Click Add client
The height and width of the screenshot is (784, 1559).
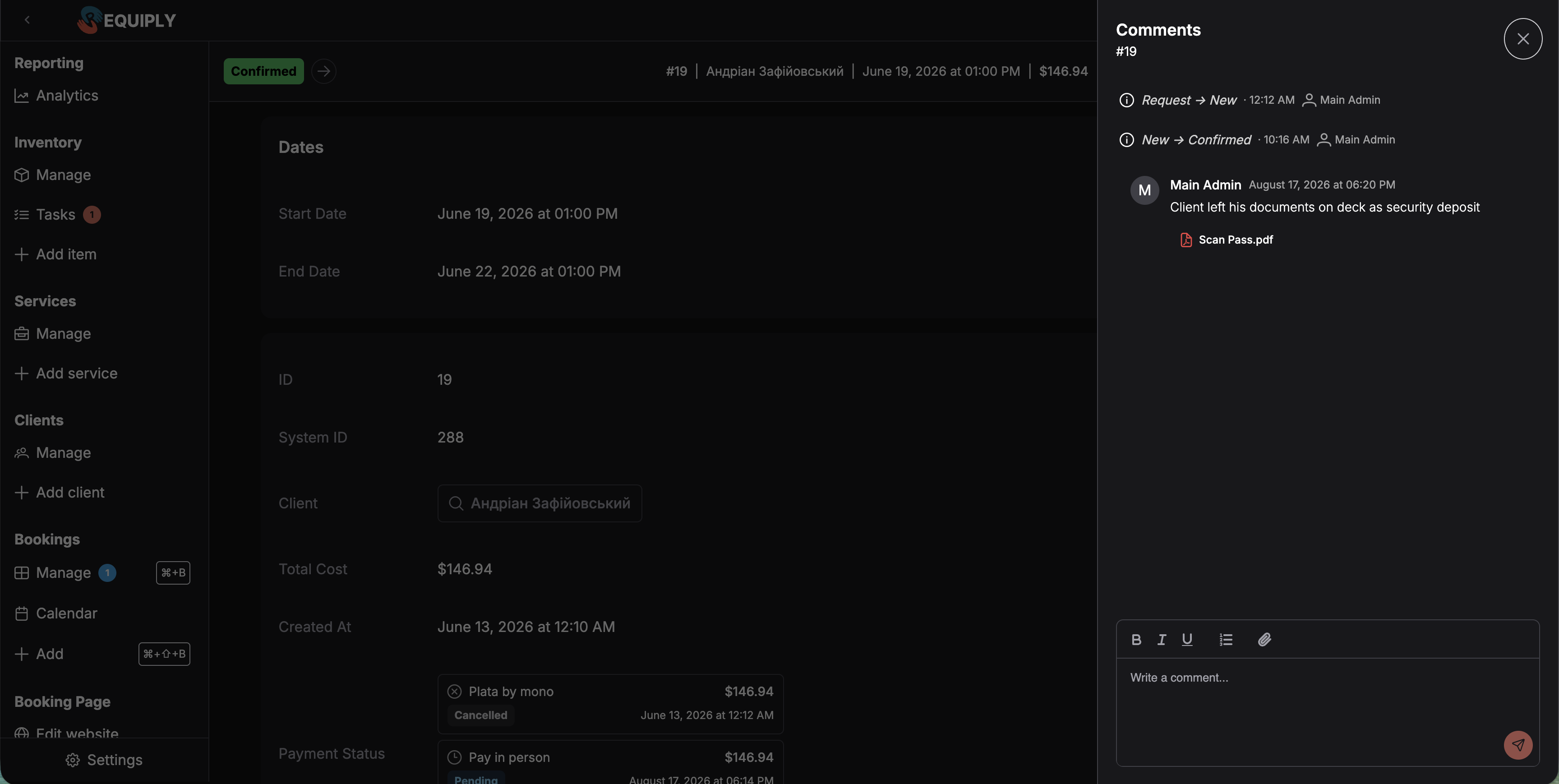[59, 493]
